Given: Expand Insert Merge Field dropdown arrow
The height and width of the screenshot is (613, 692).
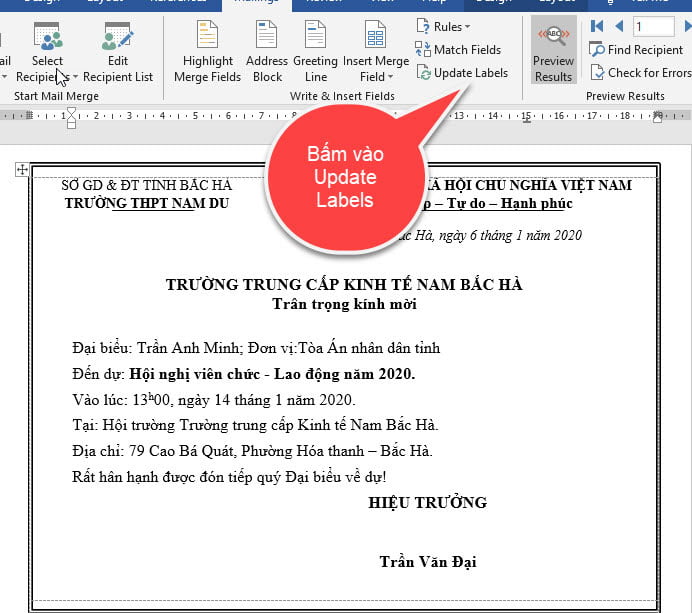Looking at the screenshot, I should [391, 77].
